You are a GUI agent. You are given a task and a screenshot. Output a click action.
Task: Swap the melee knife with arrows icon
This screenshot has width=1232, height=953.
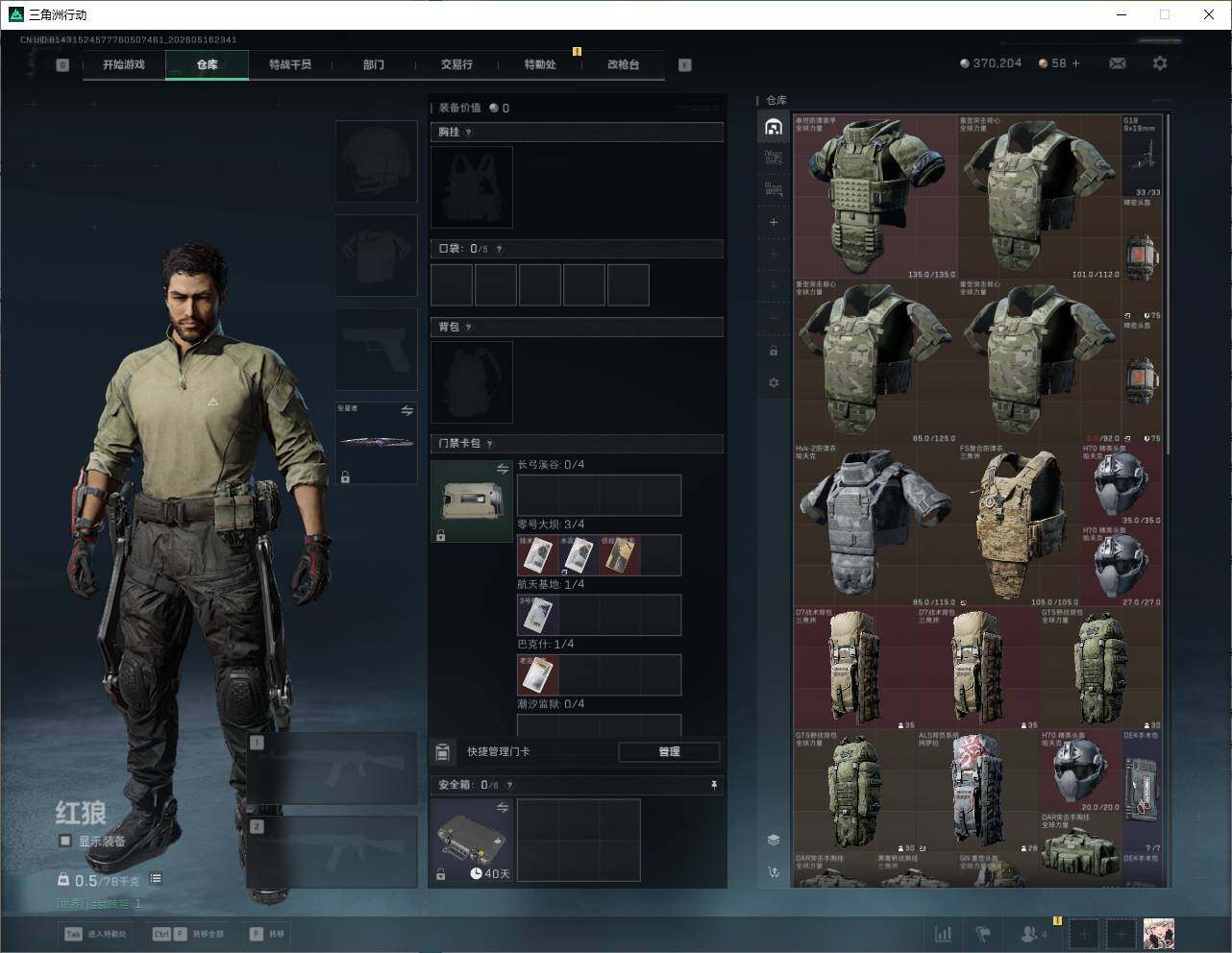pos(407,410)
